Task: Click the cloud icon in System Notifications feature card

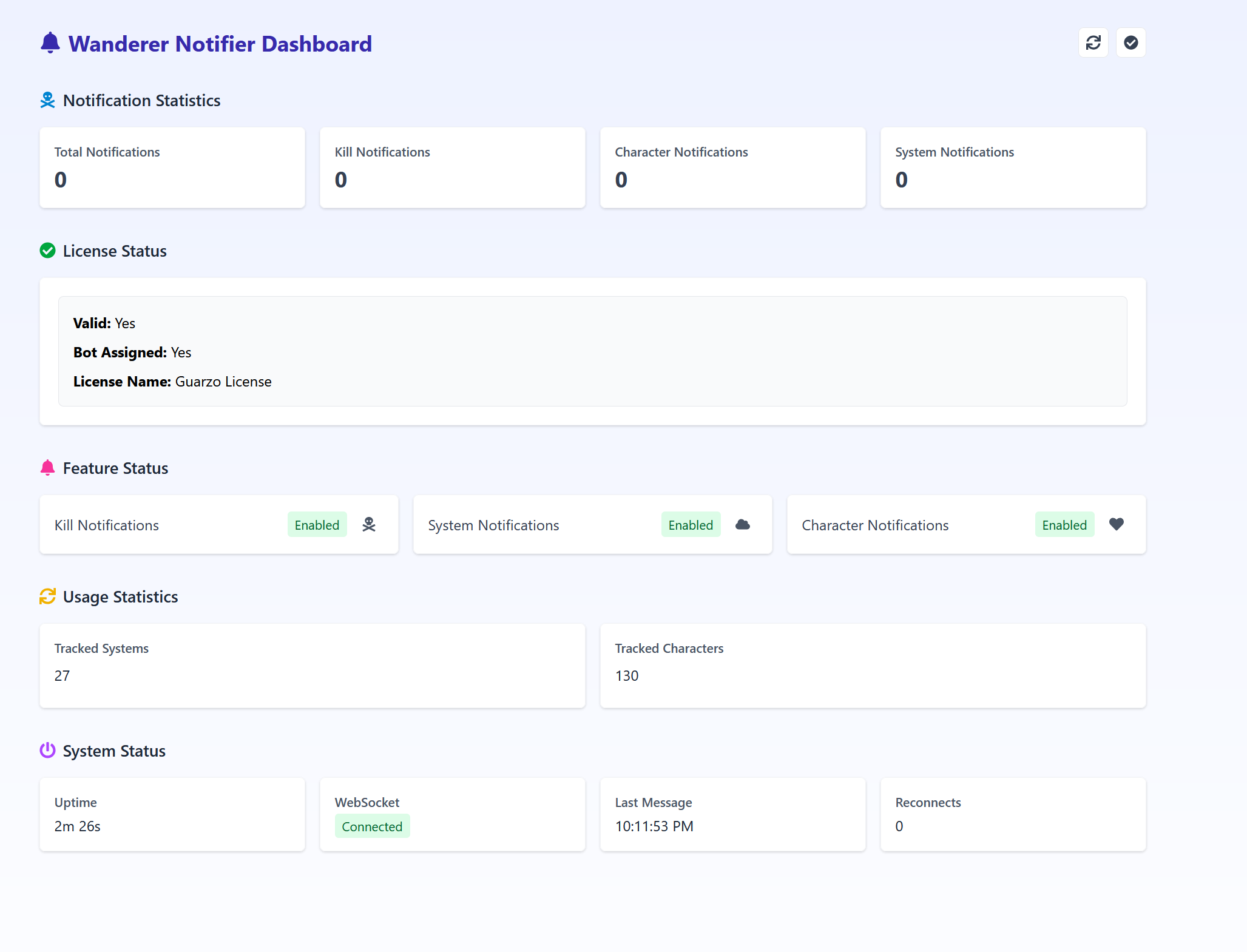Action: tap(743, 525)
